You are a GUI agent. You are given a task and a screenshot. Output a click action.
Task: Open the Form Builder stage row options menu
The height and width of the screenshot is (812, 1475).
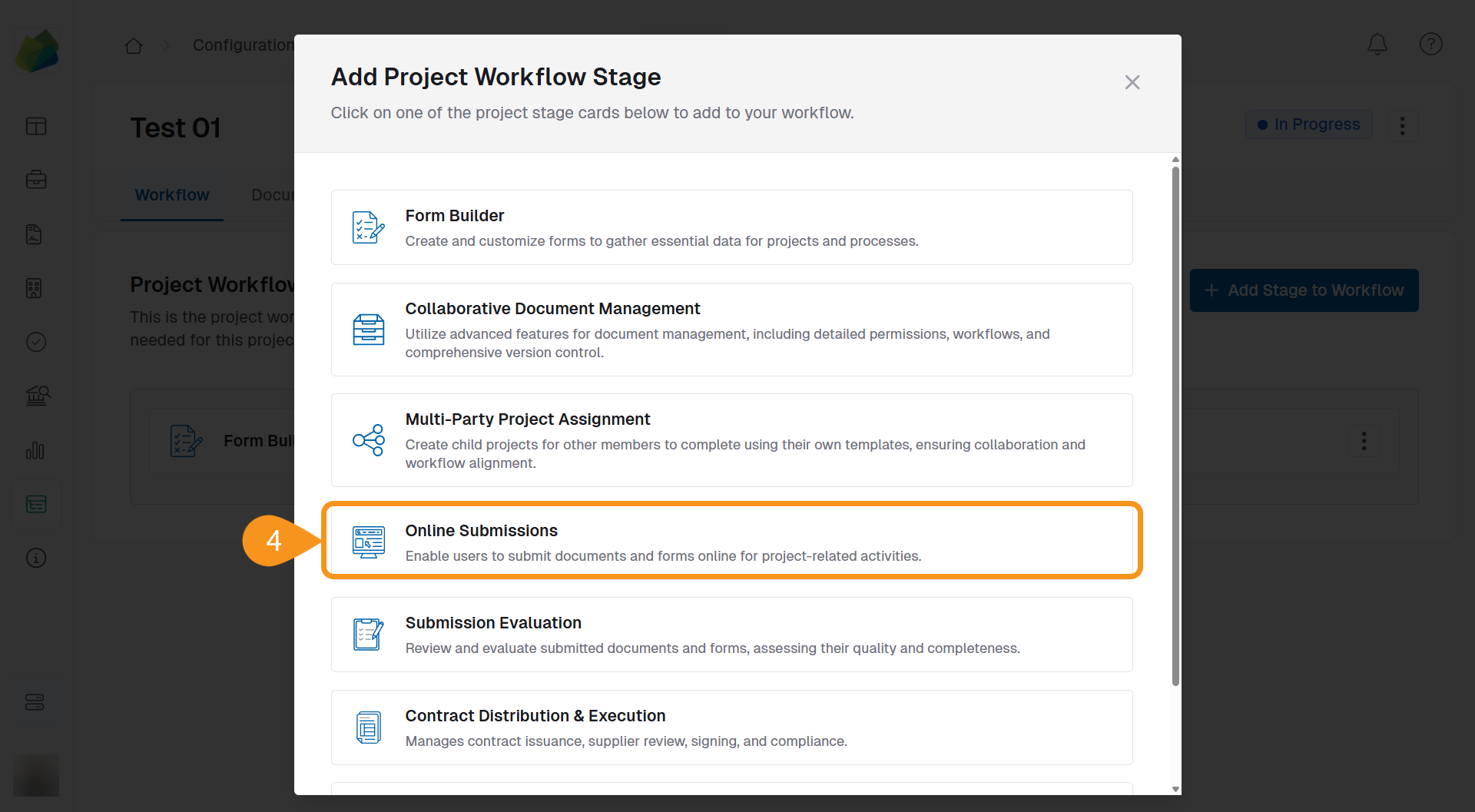tap(1364, 441)
